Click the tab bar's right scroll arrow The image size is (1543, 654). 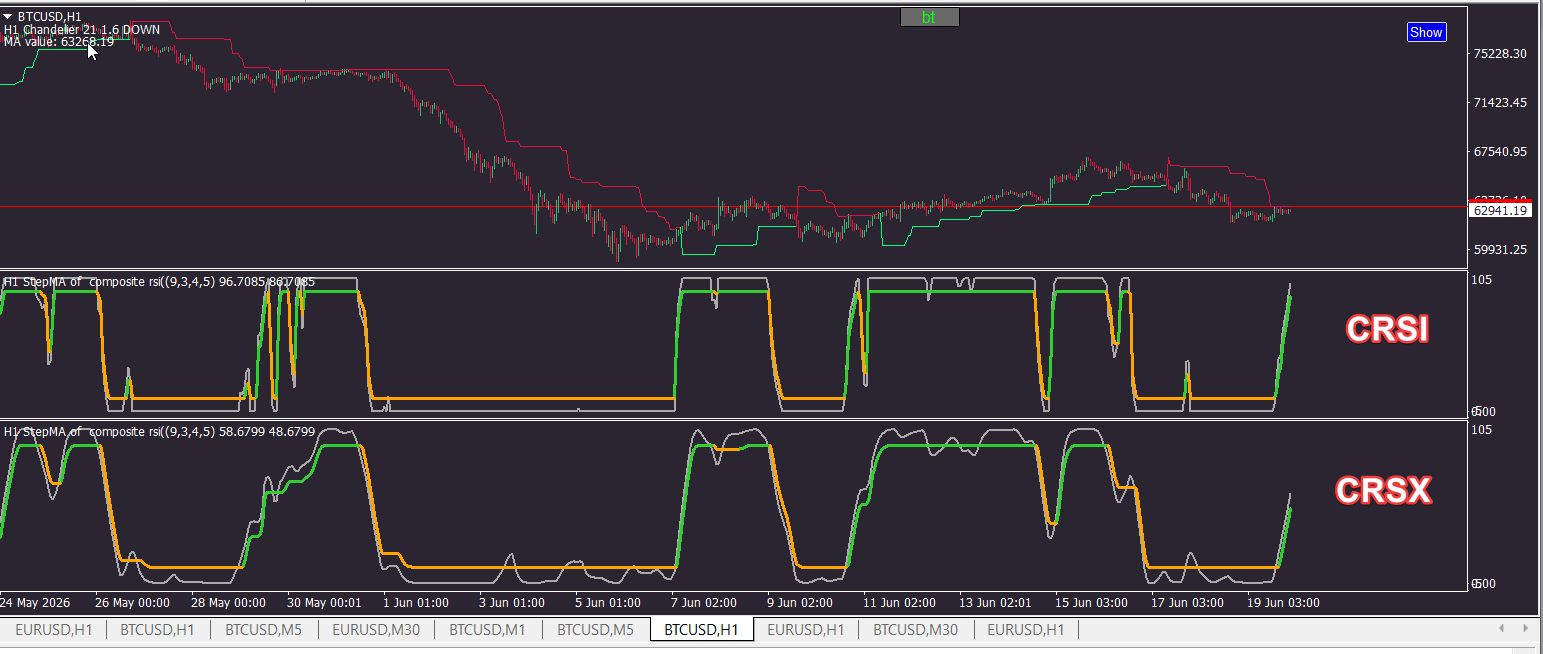[1527, 629]
